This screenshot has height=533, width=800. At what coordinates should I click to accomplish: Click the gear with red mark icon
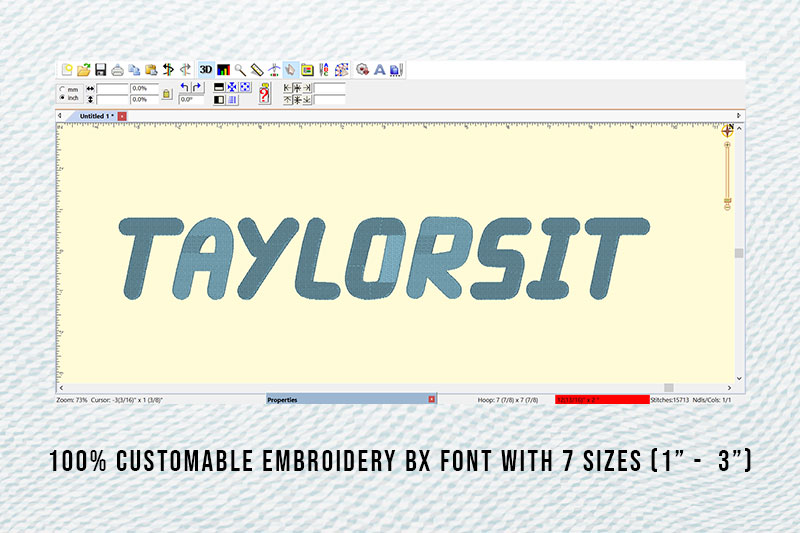coord(363,70)
